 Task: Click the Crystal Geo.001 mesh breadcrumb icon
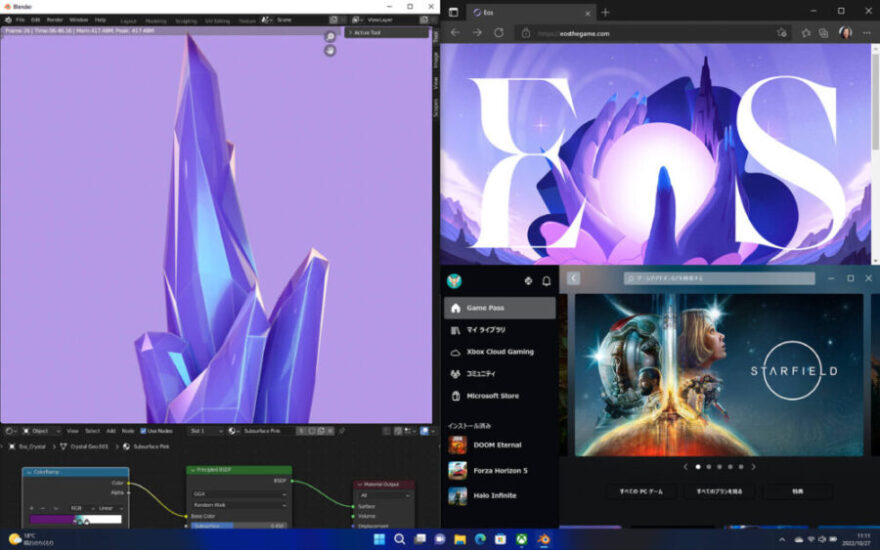(63, 447)
